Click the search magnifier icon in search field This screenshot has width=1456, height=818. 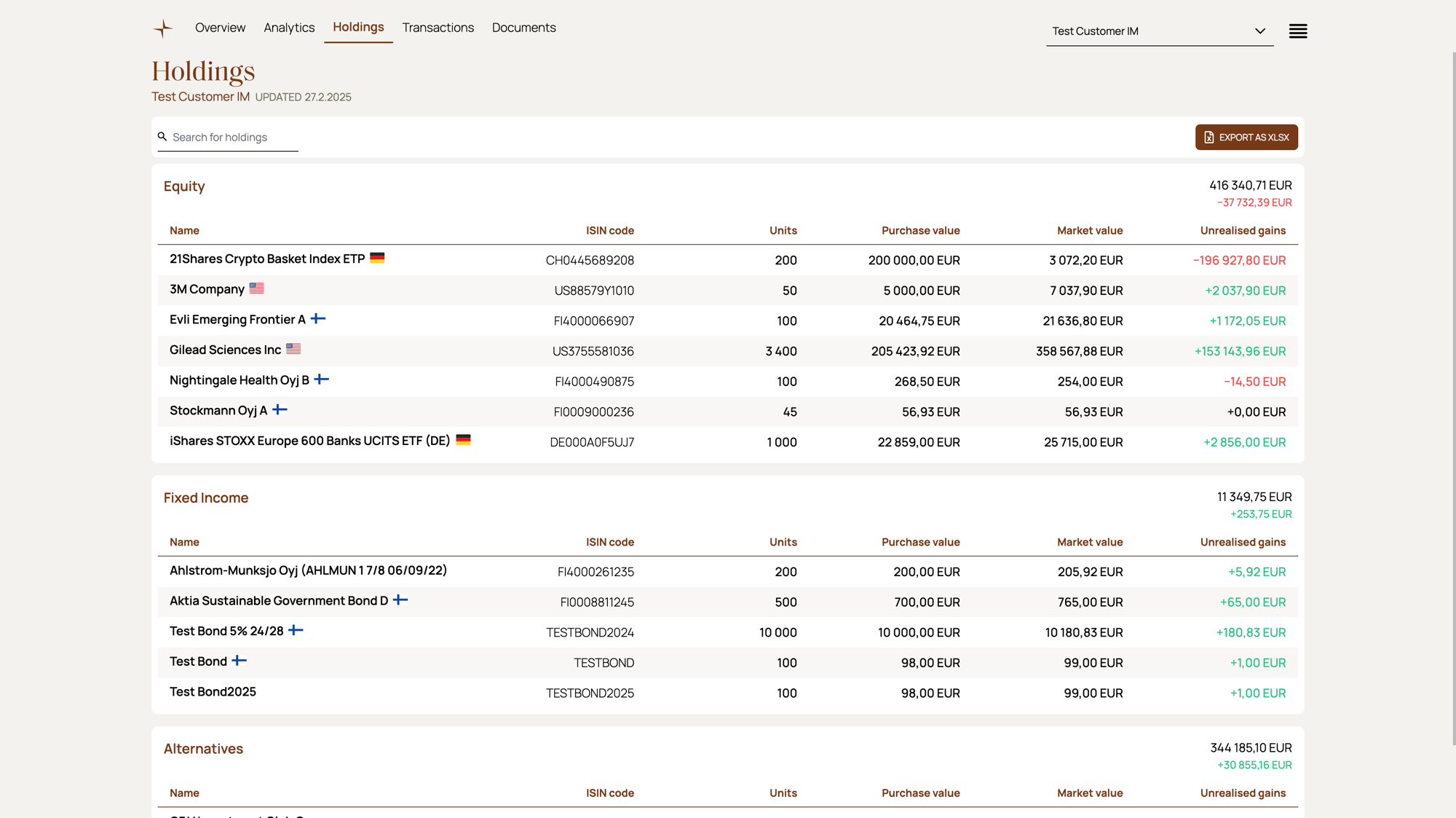tap(163, 137)
